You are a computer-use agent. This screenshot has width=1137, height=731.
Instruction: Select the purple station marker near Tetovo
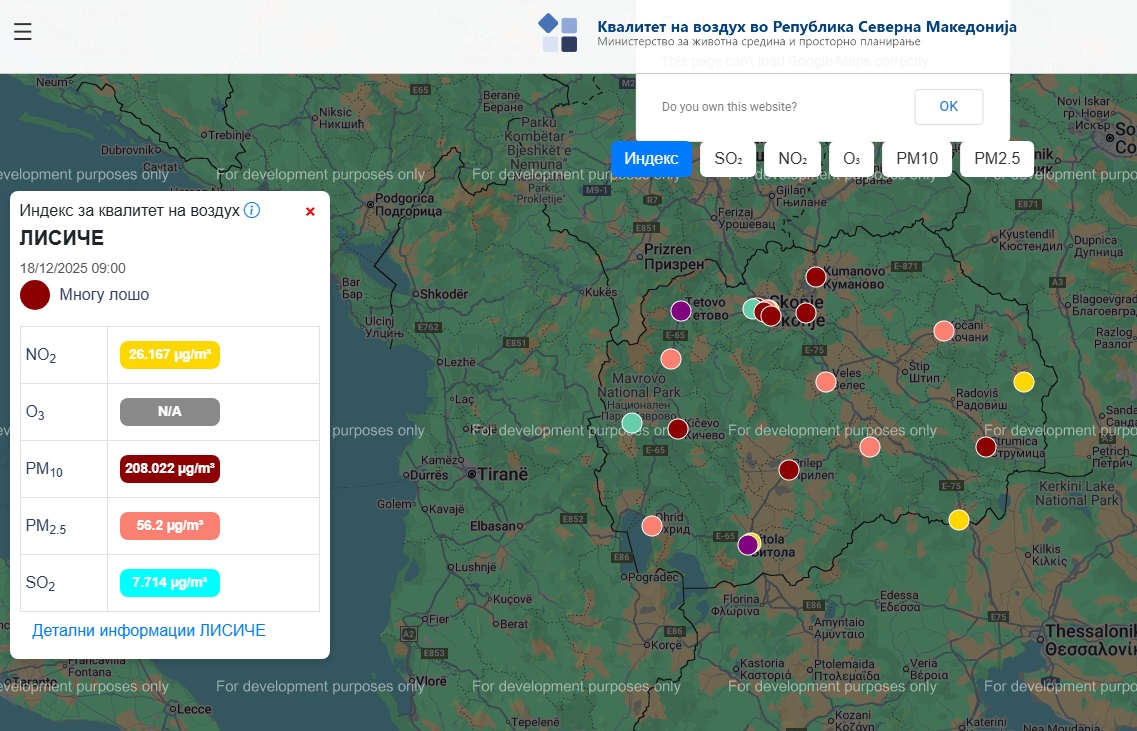pyautogui.click(x=681, y=311)
